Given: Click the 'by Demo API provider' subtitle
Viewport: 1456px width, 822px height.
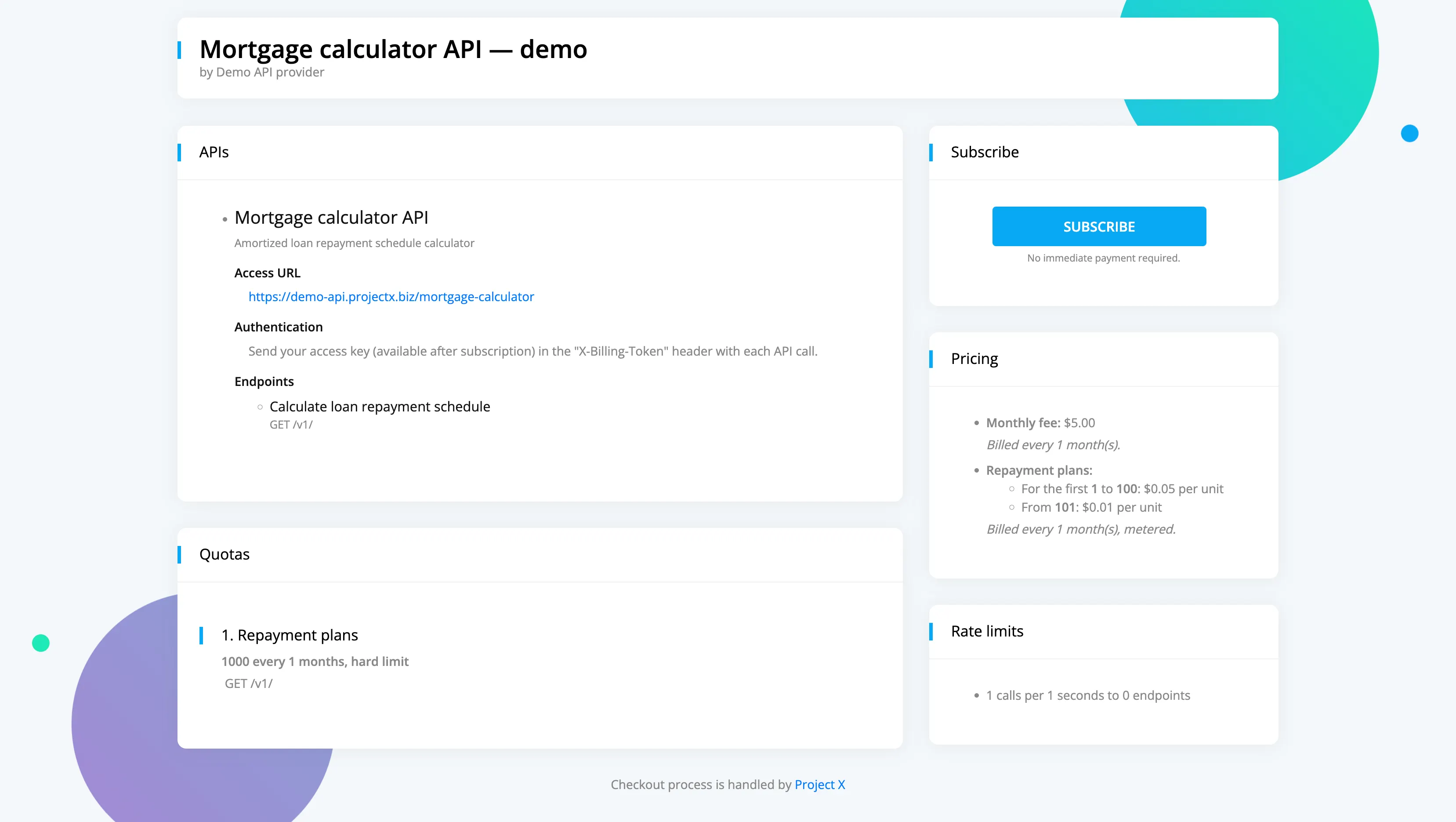Looking at the screenshot, I should [x=262, y=73].
